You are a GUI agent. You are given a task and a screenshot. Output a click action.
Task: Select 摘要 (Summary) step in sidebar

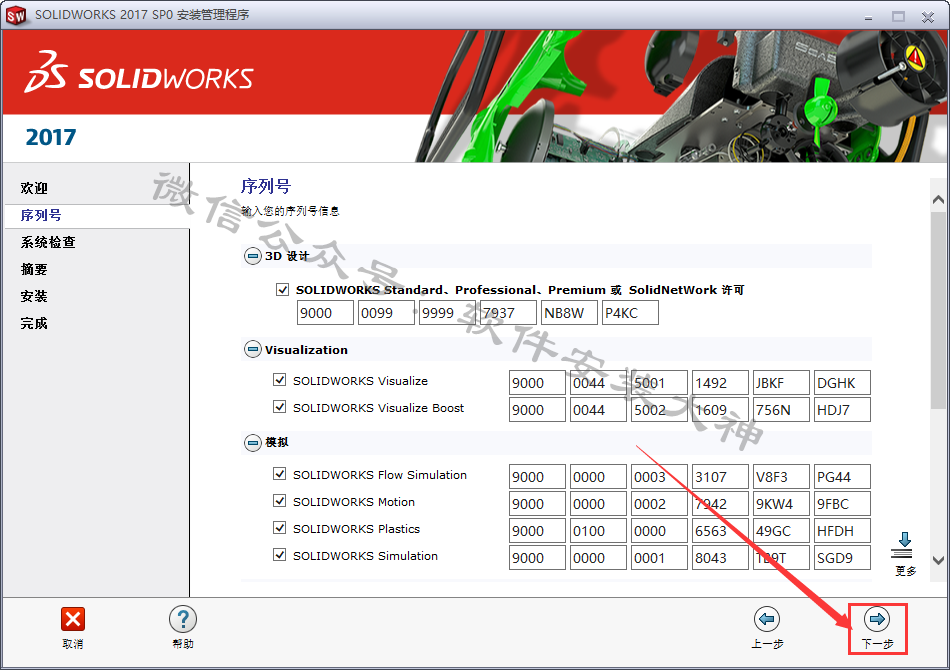tap(34, 270)
